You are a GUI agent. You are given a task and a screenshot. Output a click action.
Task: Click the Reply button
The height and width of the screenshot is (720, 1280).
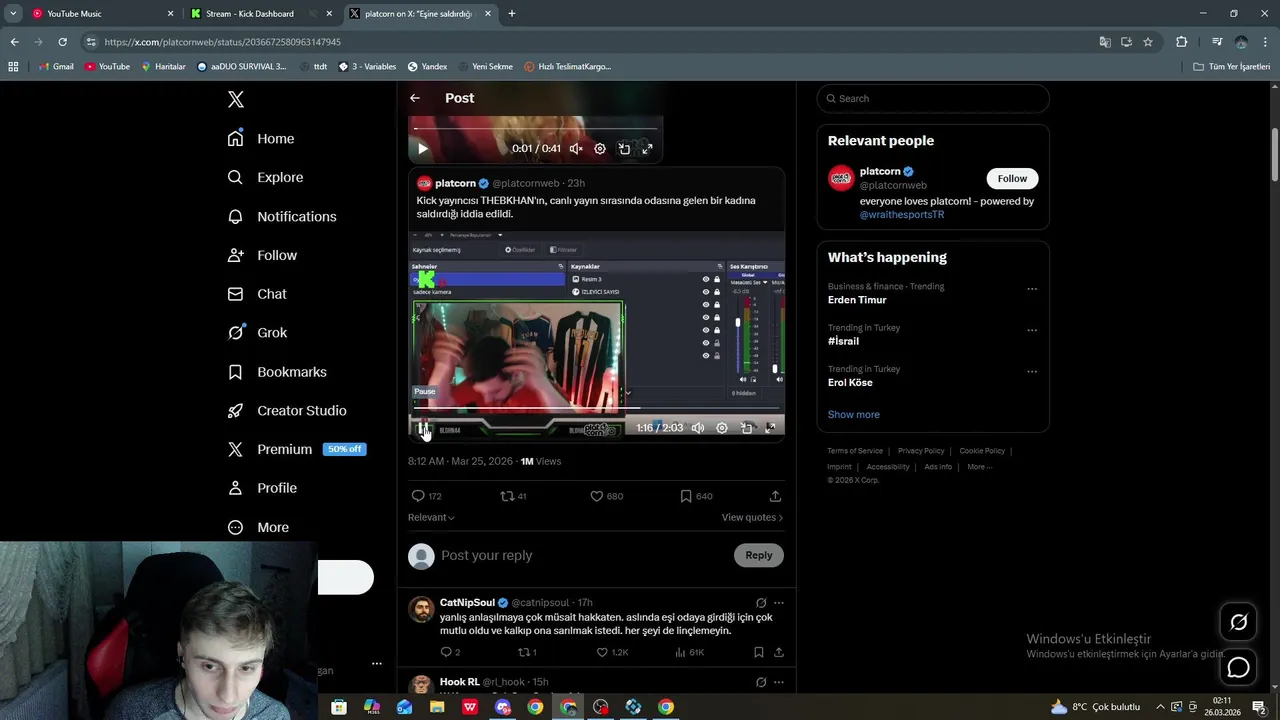point(759,555)
